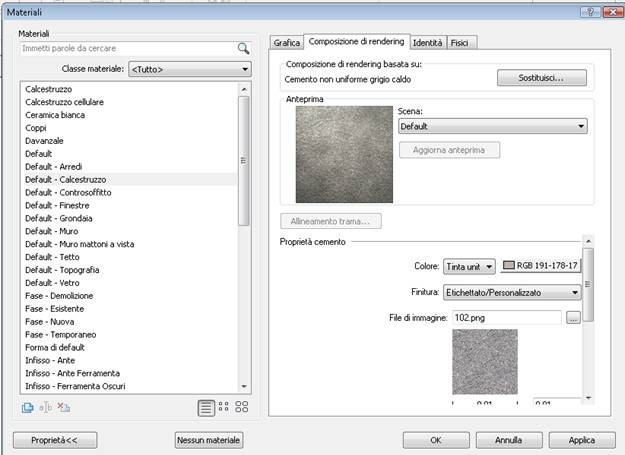Expand the Scena dropdown

pos(492,127)
